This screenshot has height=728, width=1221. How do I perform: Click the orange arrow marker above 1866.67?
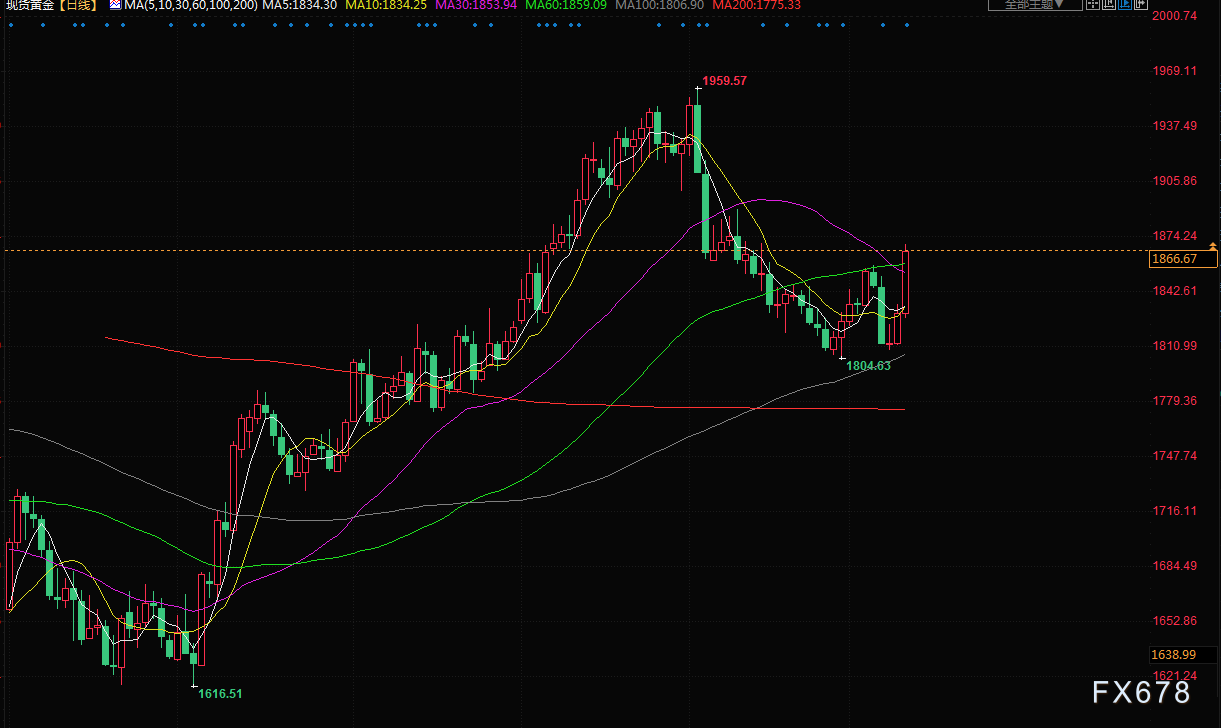(1213, 245)
